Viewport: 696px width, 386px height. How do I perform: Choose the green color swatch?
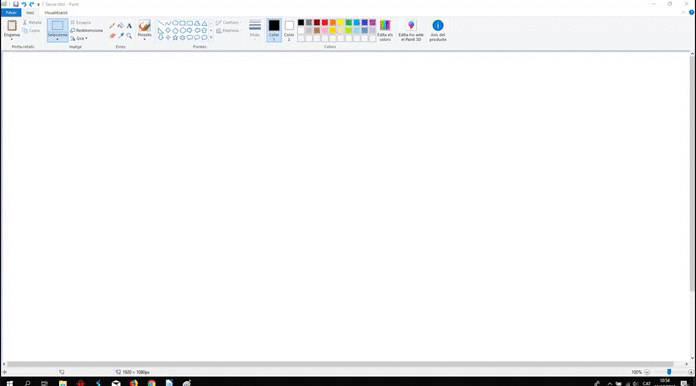349,23
